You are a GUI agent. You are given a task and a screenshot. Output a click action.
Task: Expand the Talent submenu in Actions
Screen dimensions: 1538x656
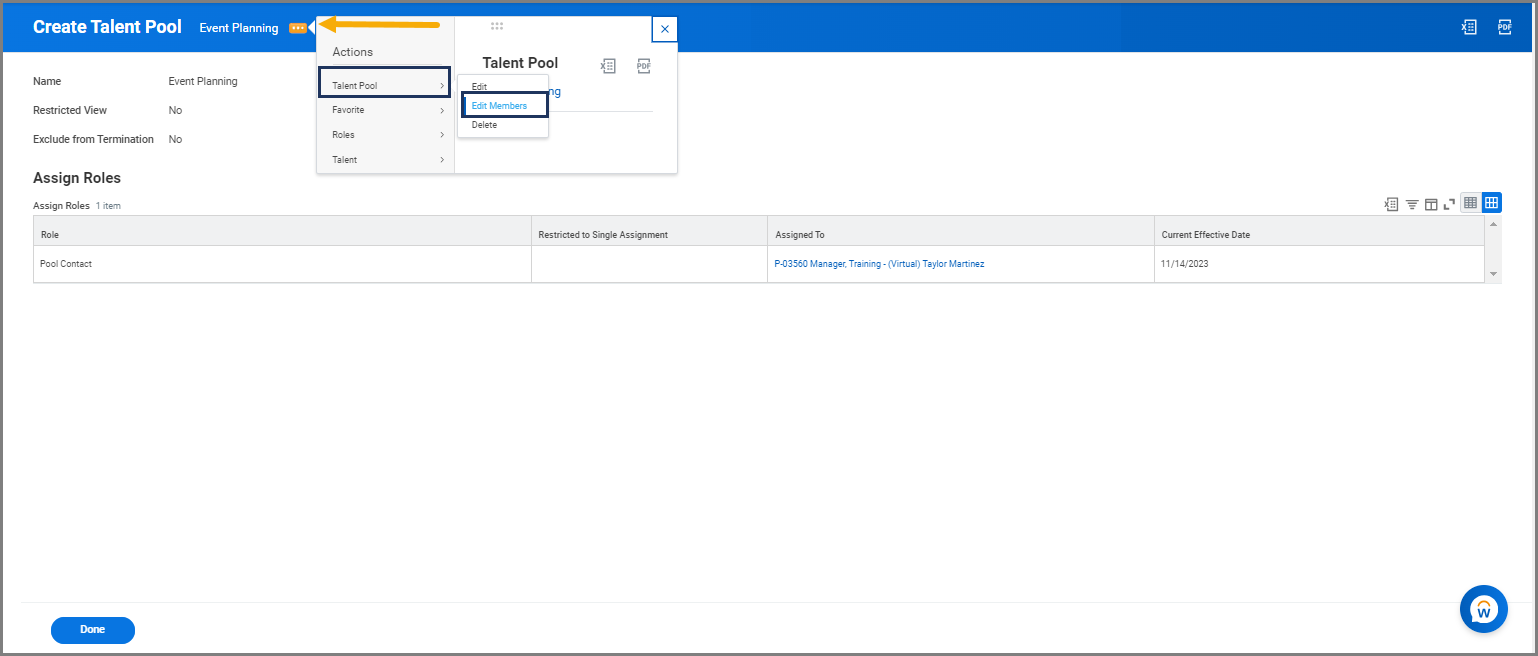385,160
